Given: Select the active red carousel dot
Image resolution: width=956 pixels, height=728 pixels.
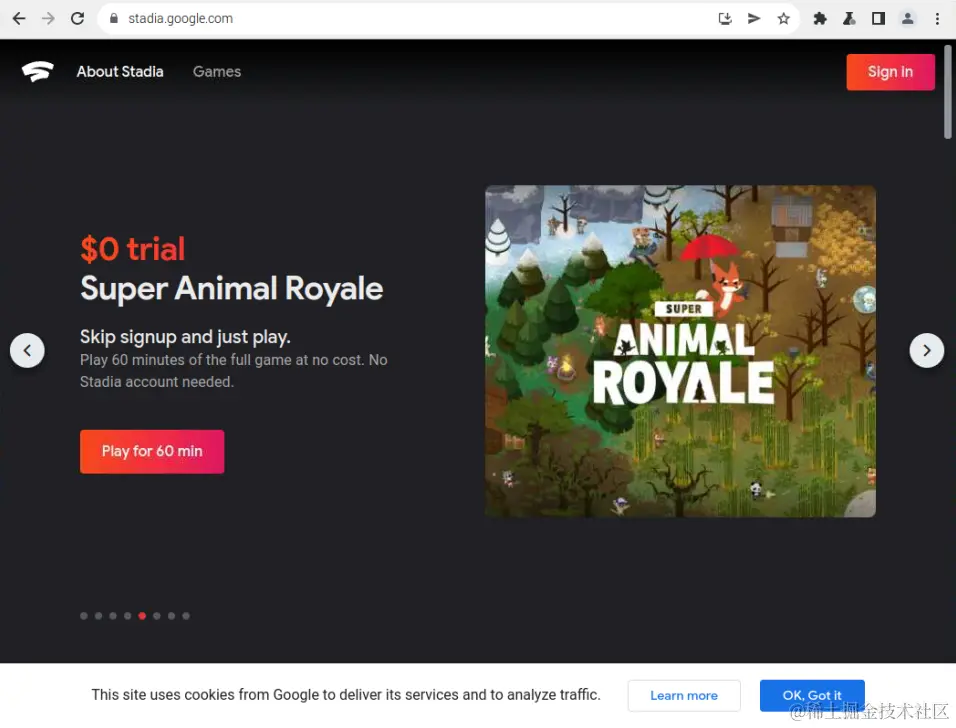Looking at the screenshot, I should coord(142,616).
